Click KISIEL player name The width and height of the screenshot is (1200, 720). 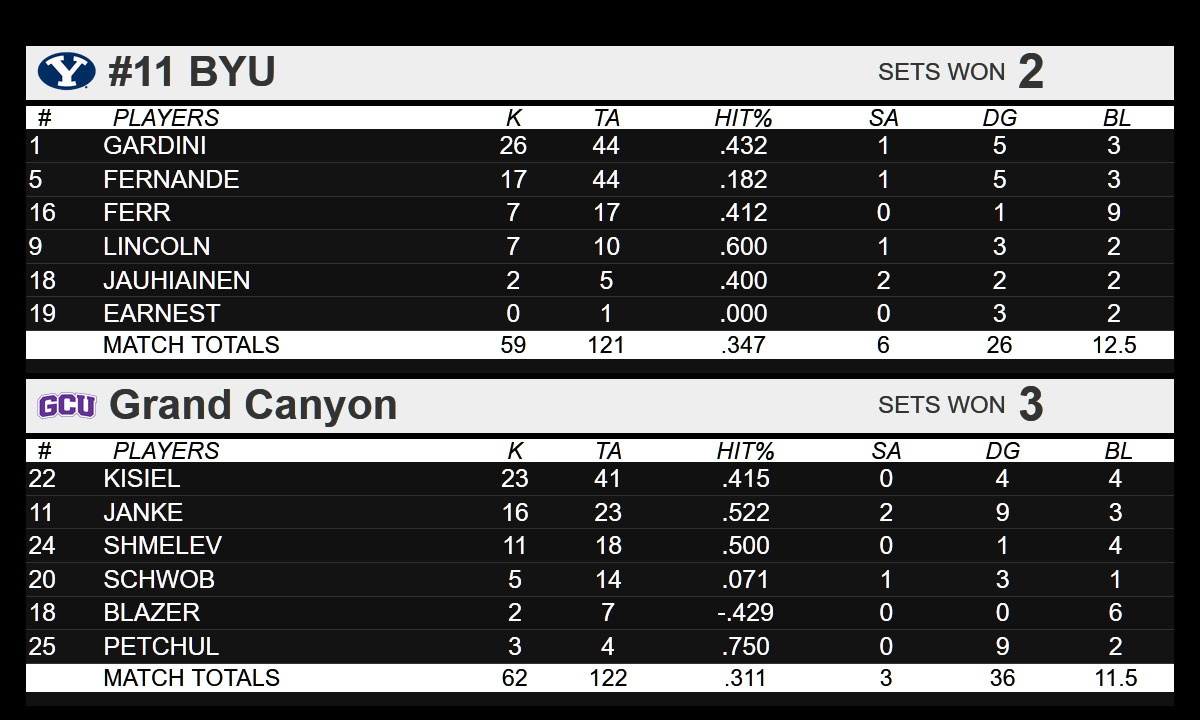pyautogui.click(x=142, y=479)
